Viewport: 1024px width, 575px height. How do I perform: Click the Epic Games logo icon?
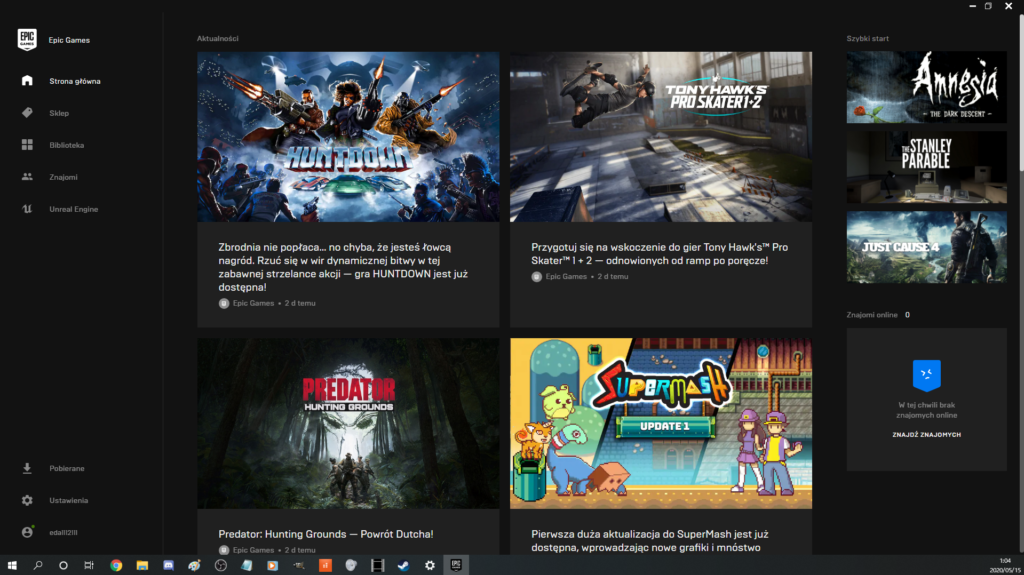tap(27, 40)
